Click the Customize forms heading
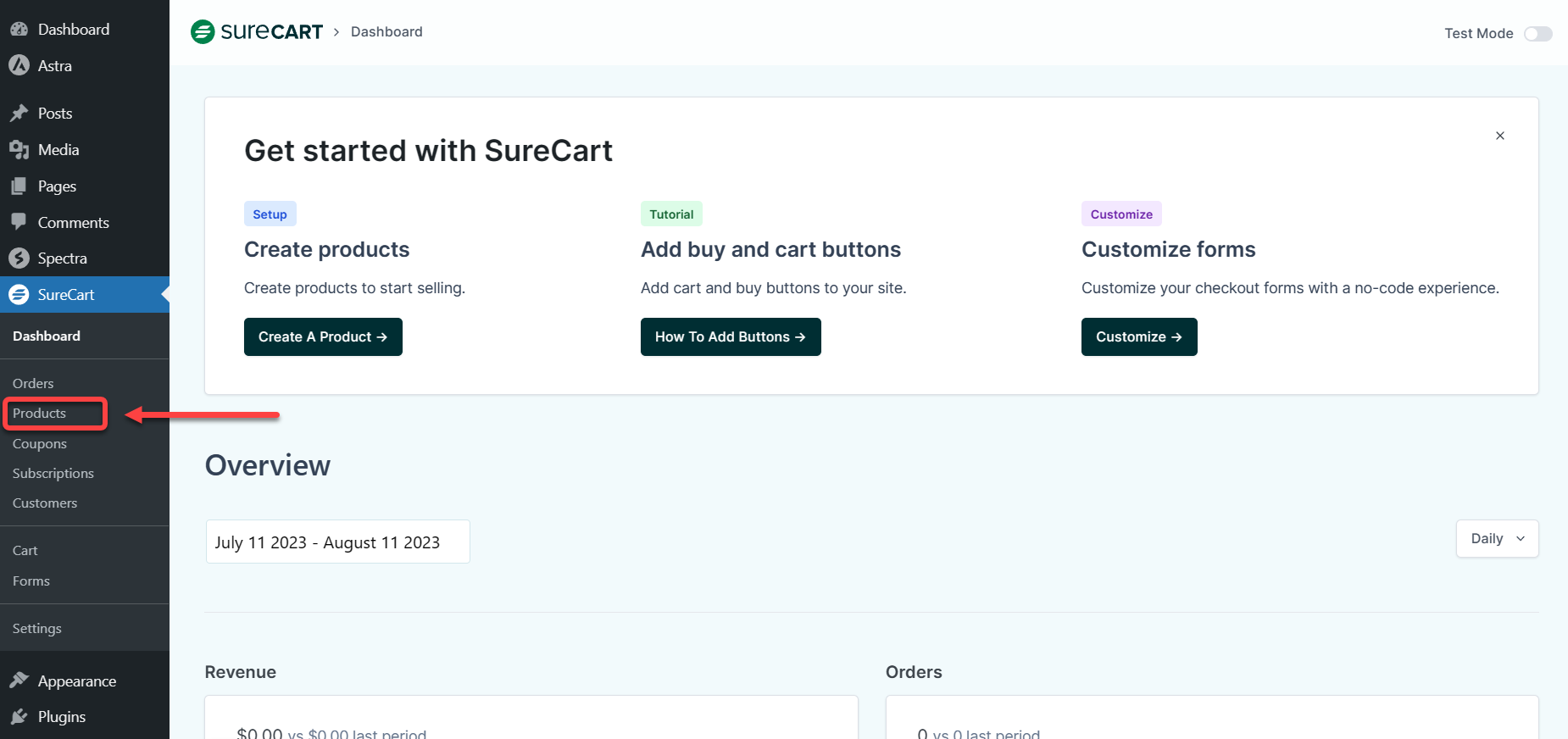The width and height of the screenshot is (1568, 739). (1168, 249)
